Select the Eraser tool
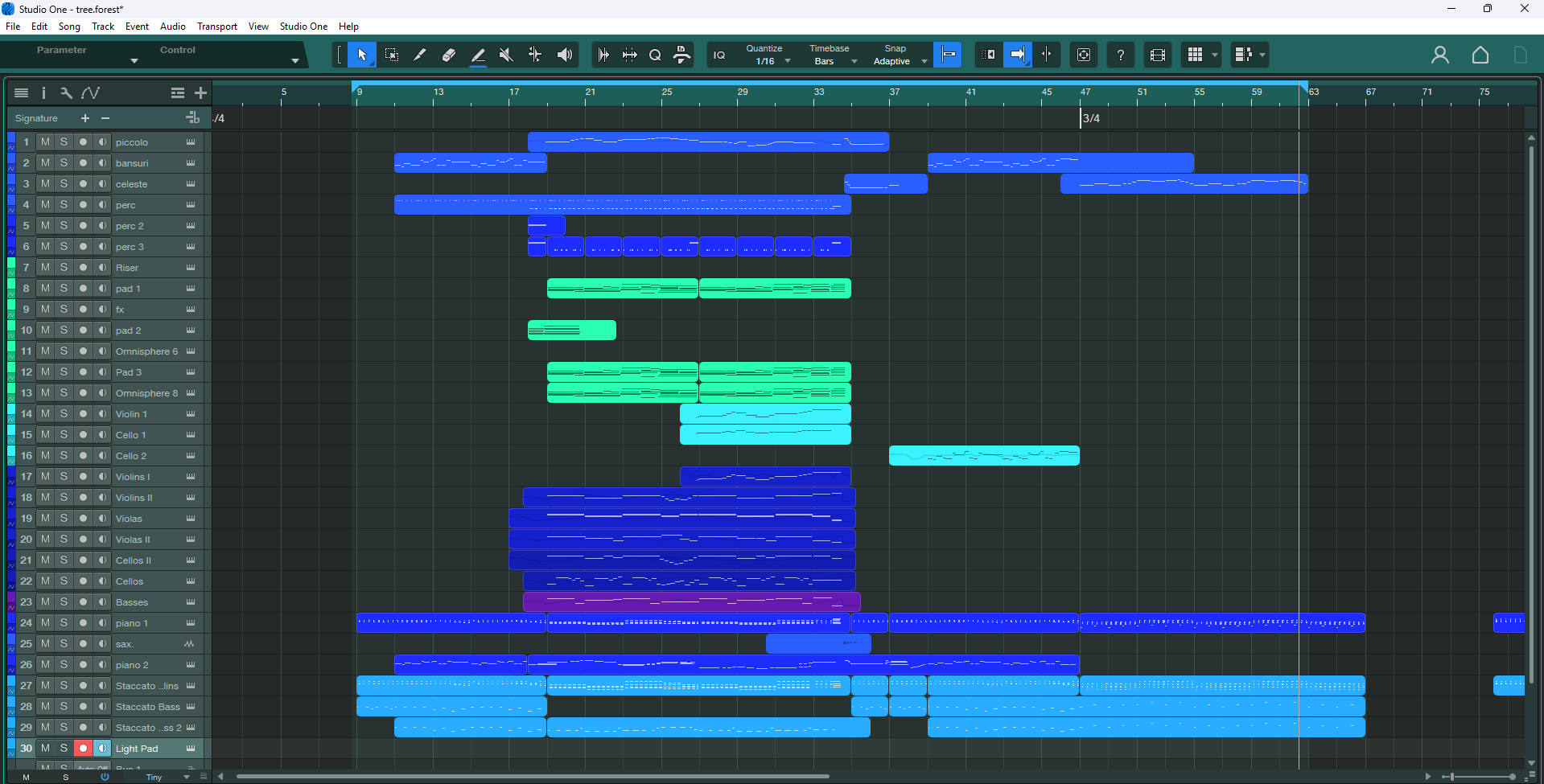The width and height of the screenshot is (1544, 784). pos(449,55)
